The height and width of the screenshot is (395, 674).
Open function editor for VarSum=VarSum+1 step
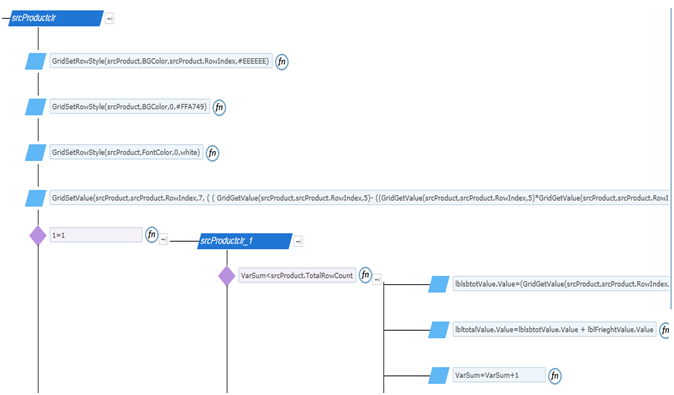tap(555, 376)
